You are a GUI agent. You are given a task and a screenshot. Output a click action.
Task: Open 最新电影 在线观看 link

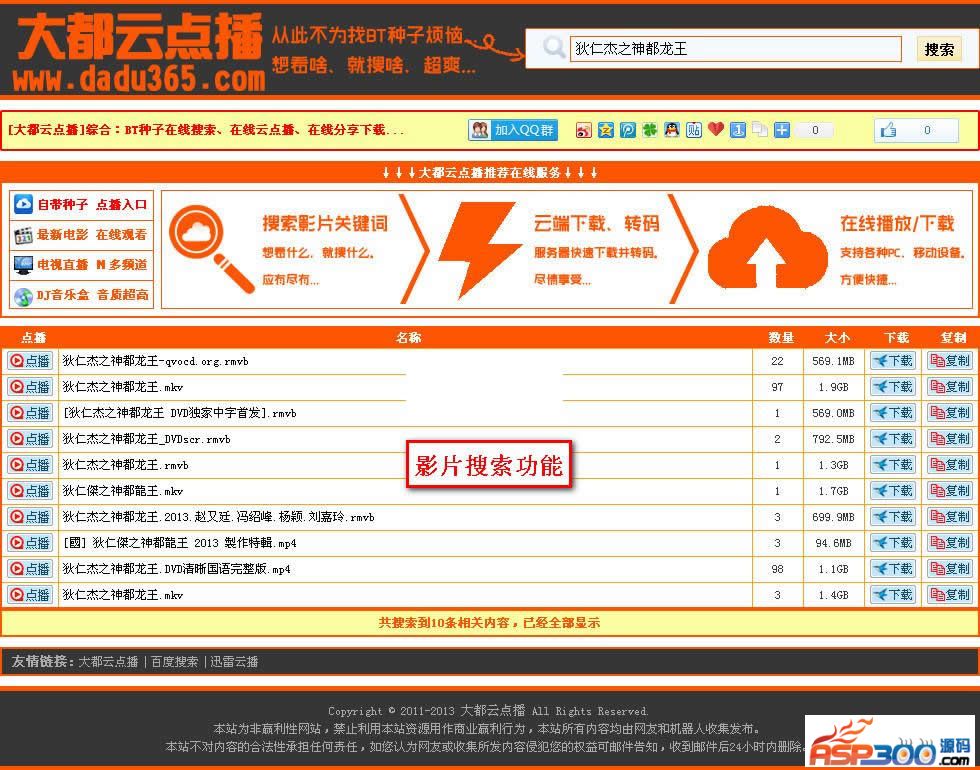92,234
